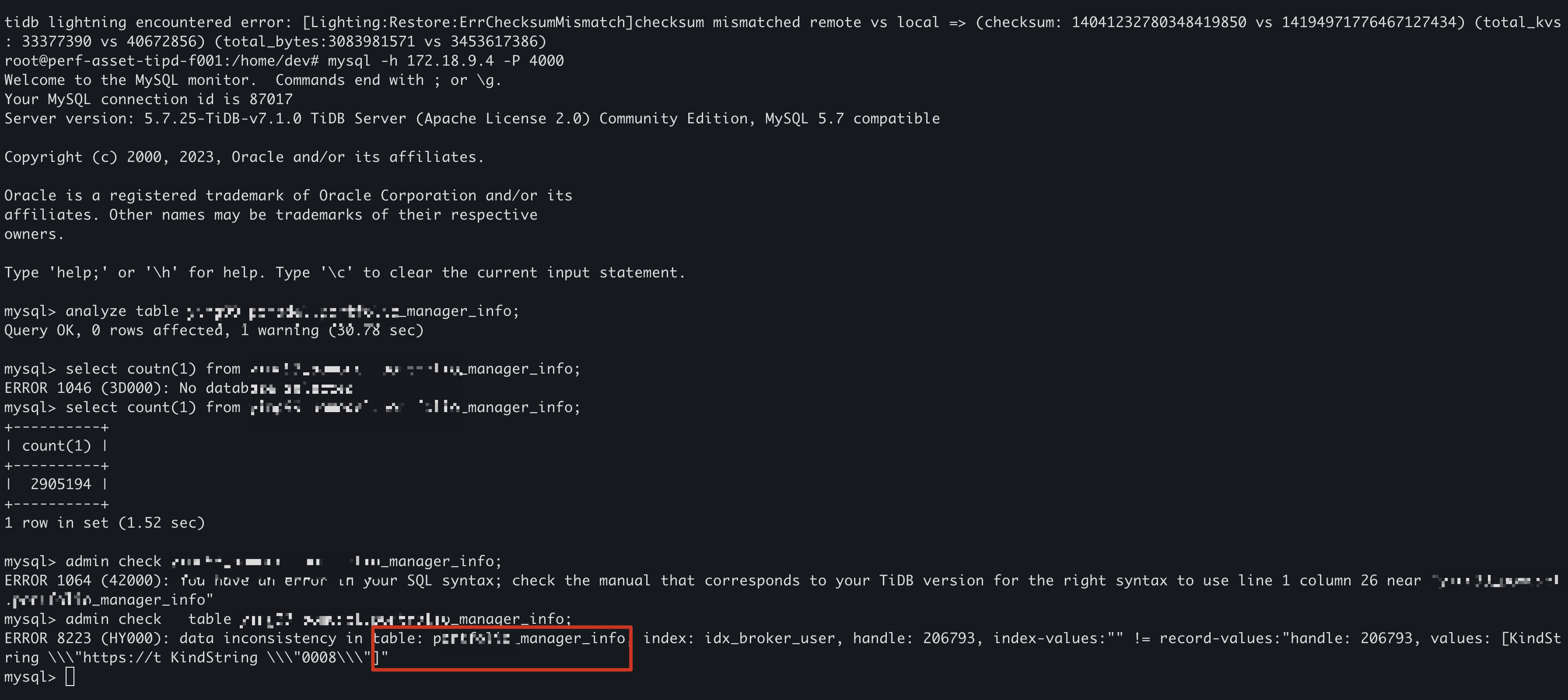Click the 'analyze table' command text
Viewport: 1568px width, 700px height.
coord(122,311)
